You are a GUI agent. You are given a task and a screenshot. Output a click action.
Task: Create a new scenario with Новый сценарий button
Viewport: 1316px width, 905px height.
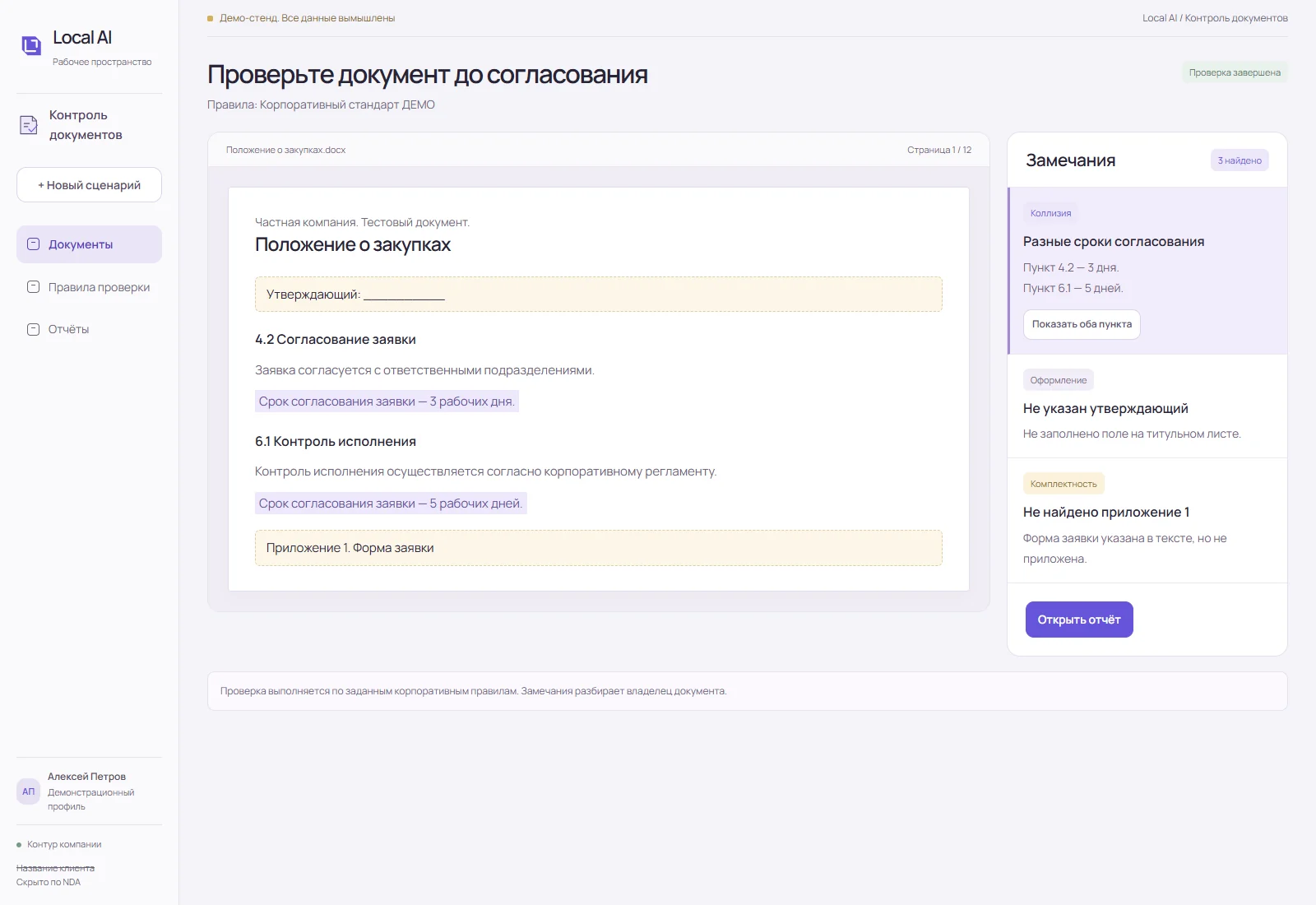click(89, 185)
